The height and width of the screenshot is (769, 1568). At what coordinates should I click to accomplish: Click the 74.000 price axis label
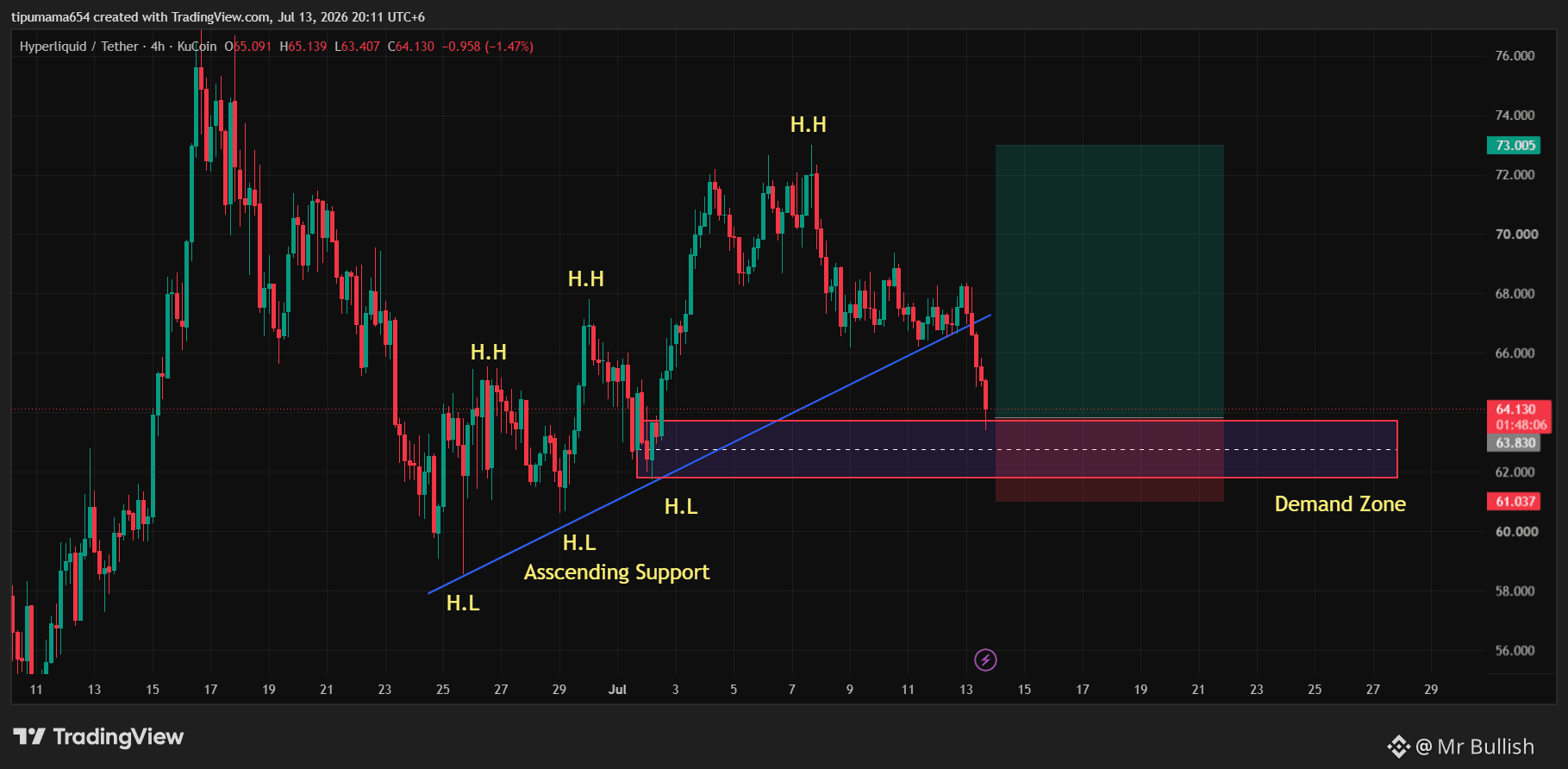coord(1515,116)
